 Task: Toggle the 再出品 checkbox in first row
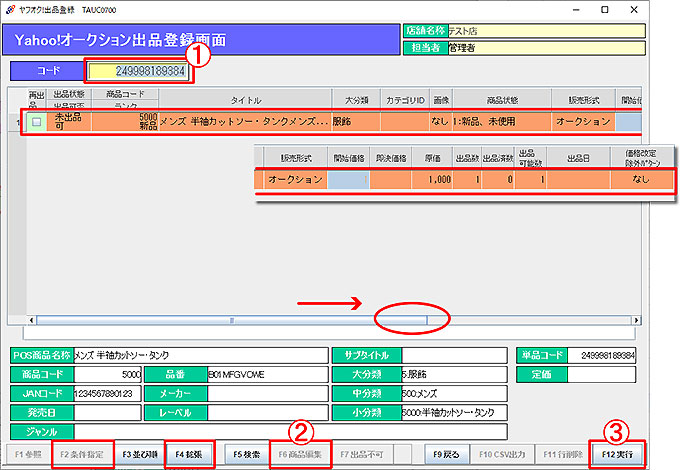(x=37, y=122)
